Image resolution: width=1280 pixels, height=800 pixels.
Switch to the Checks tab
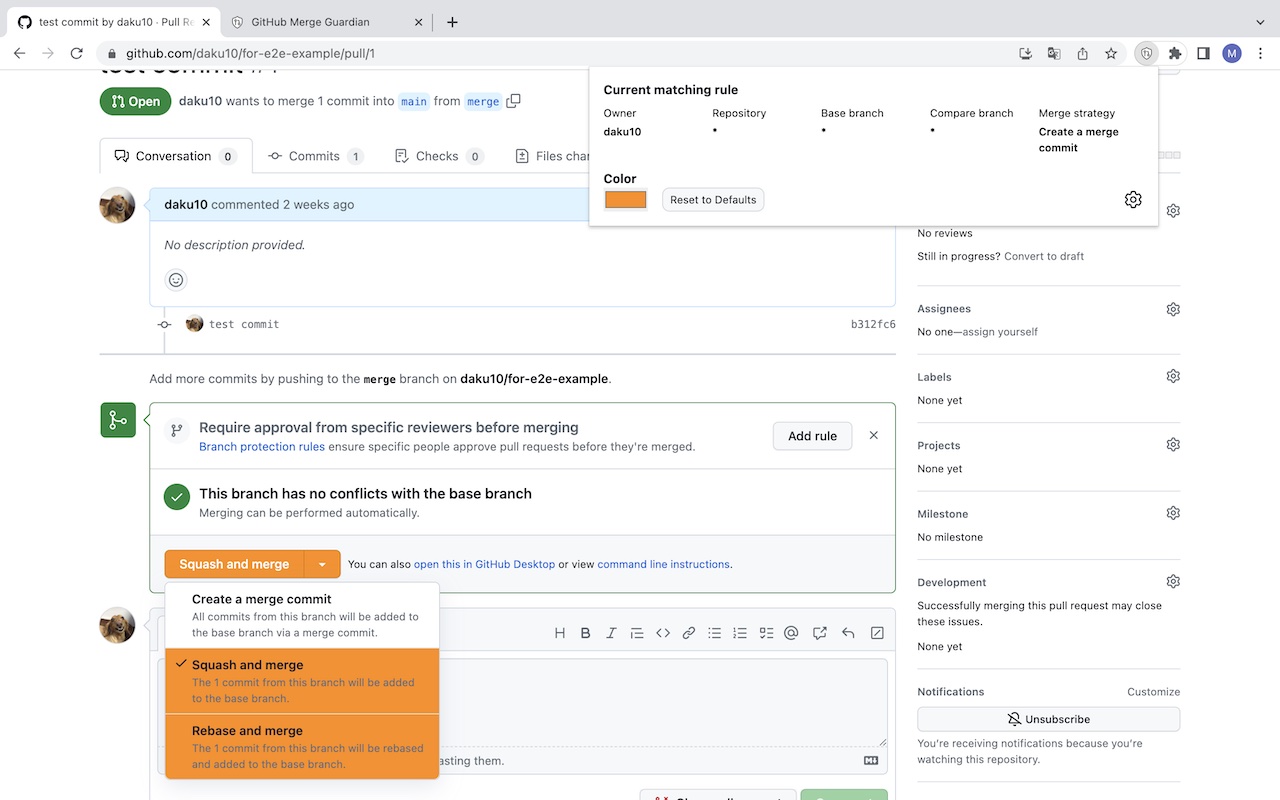[x=437, y=156]
